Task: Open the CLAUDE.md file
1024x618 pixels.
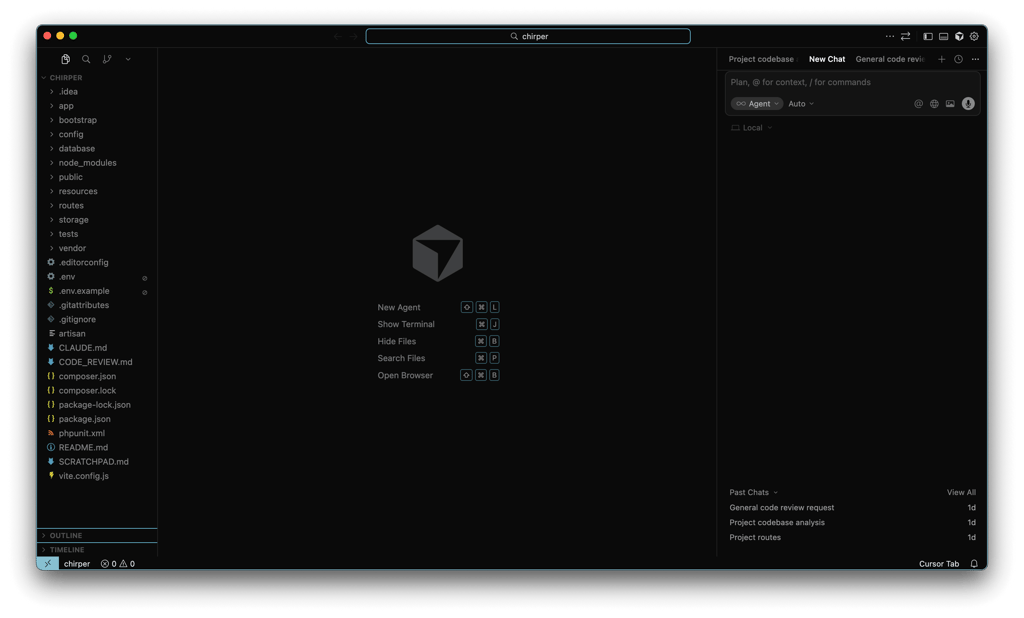Action: 97,348
